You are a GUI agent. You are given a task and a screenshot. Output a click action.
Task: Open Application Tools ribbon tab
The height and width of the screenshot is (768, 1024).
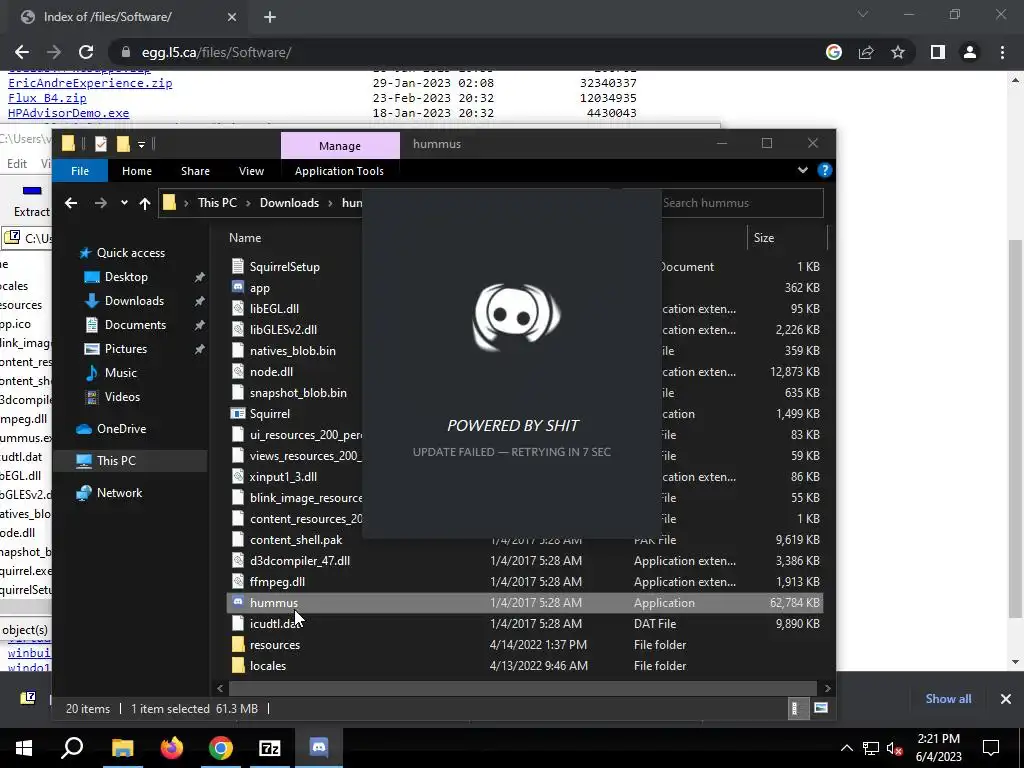(x=339, y=171)
